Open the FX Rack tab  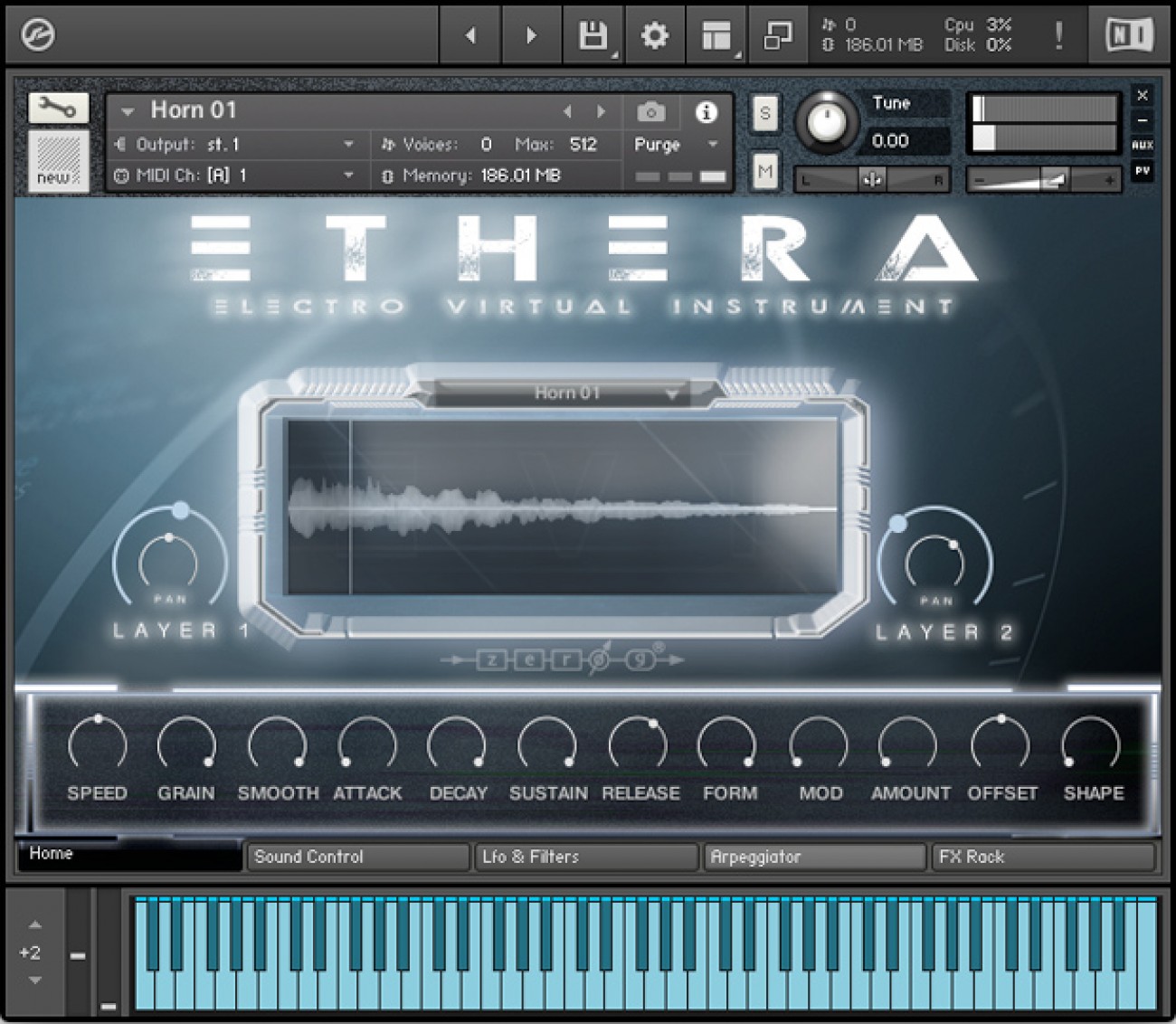1042,856
